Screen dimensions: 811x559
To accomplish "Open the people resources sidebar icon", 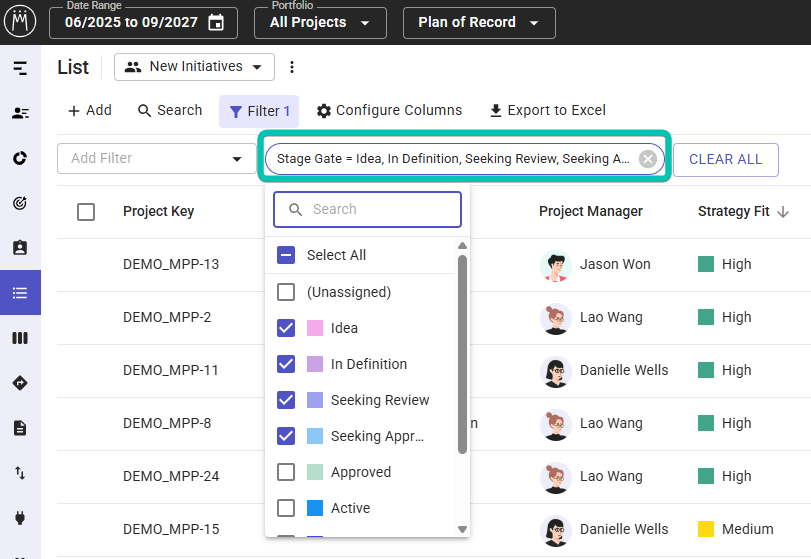I will pos(20,113).
